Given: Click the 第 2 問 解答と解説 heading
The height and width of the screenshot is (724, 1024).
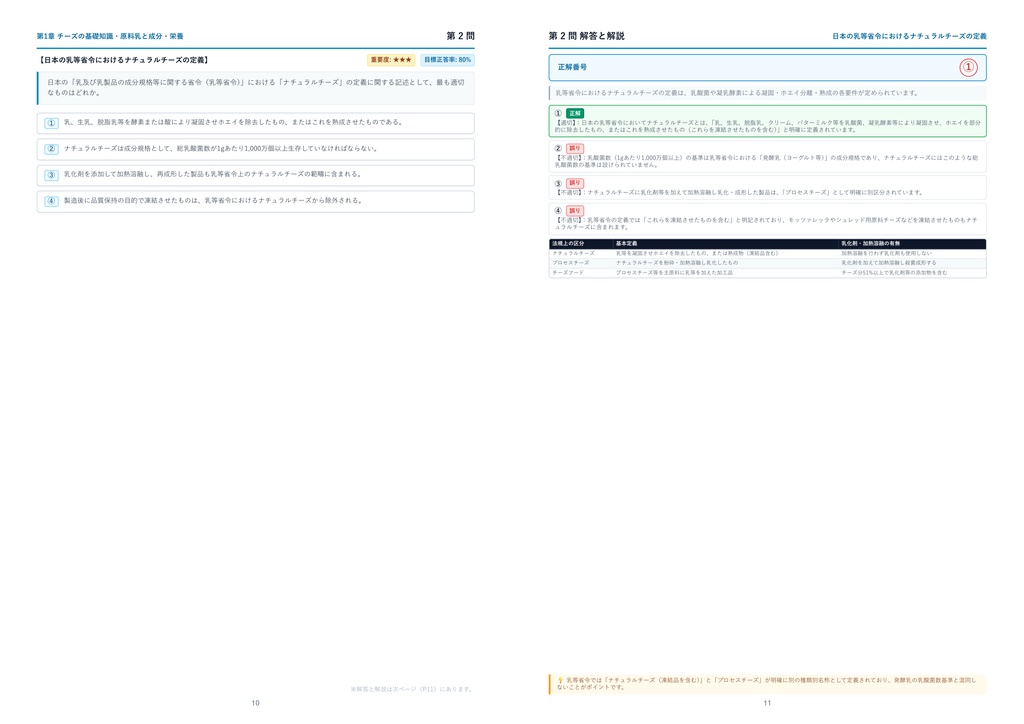Looking at the screenshot, I should [x=586, y=36].
